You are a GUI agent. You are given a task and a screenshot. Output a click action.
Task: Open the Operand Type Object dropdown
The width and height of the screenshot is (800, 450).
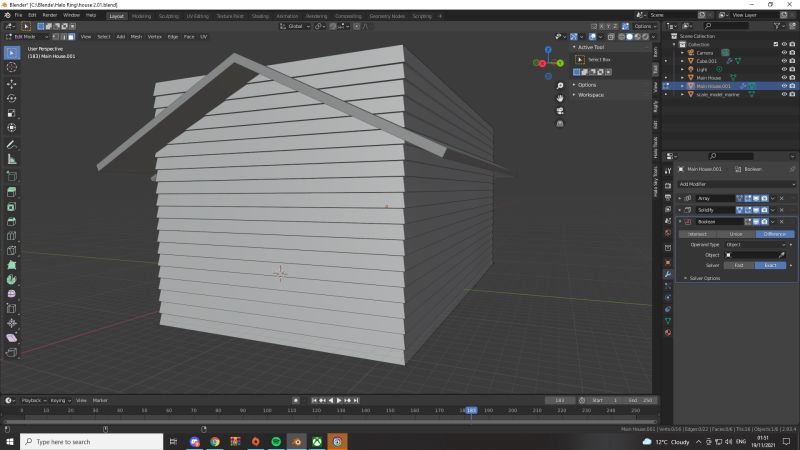tap(755, 245)
